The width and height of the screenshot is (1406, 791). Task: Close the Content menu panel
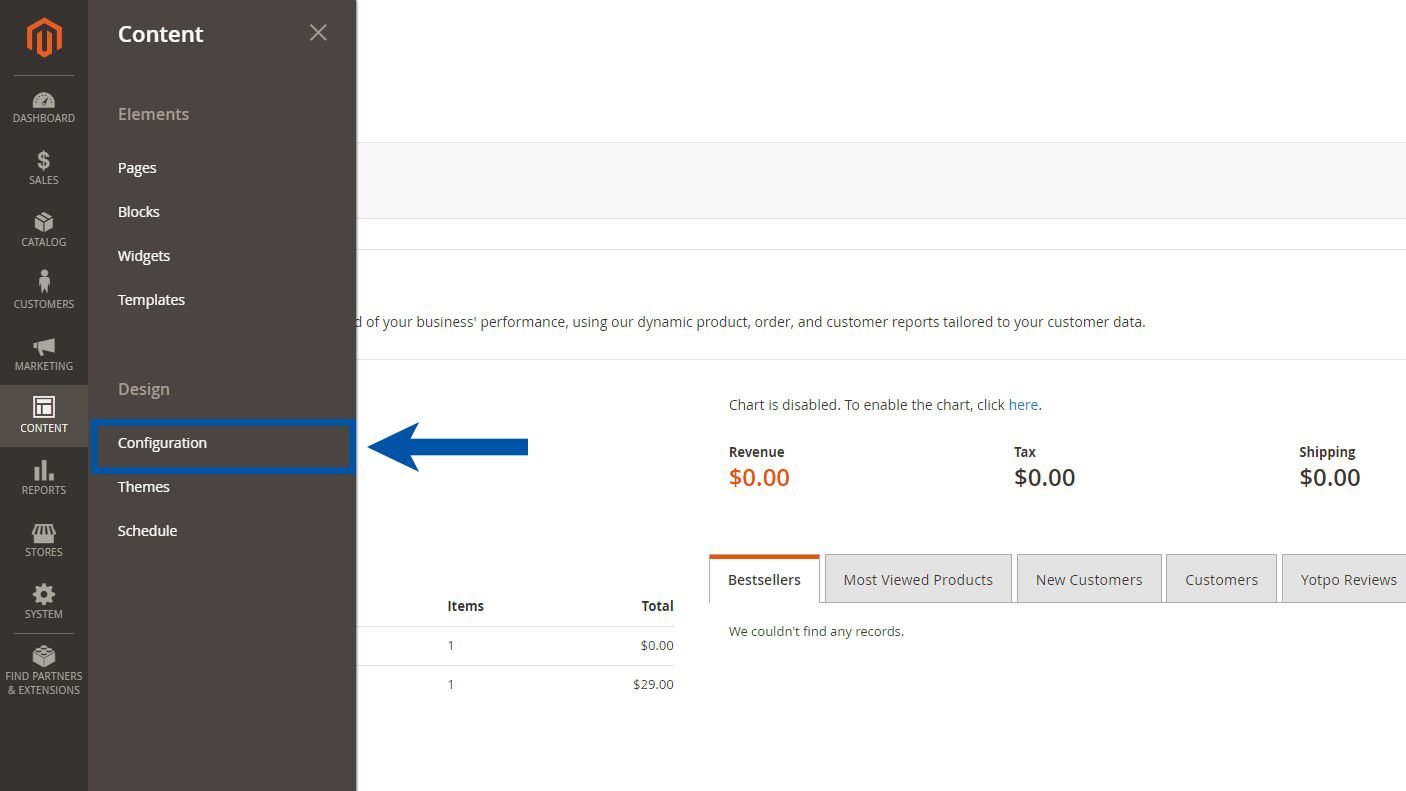(318, 32)
